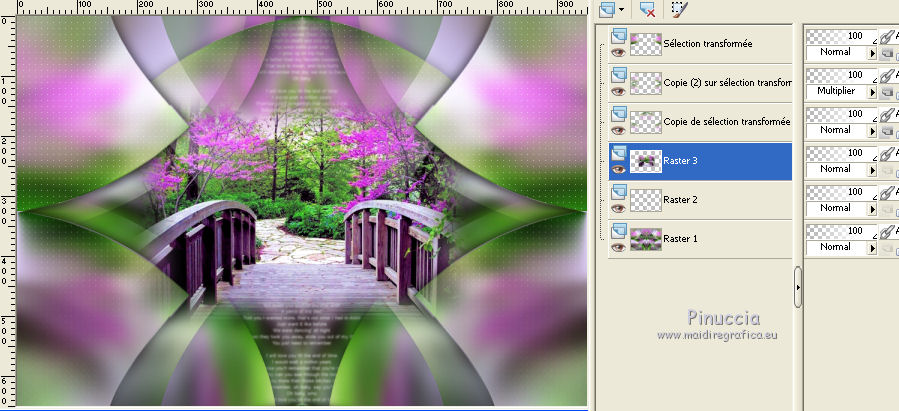Click thumbnail of Copie (2) sur sélection layer

tap(646, 83)
